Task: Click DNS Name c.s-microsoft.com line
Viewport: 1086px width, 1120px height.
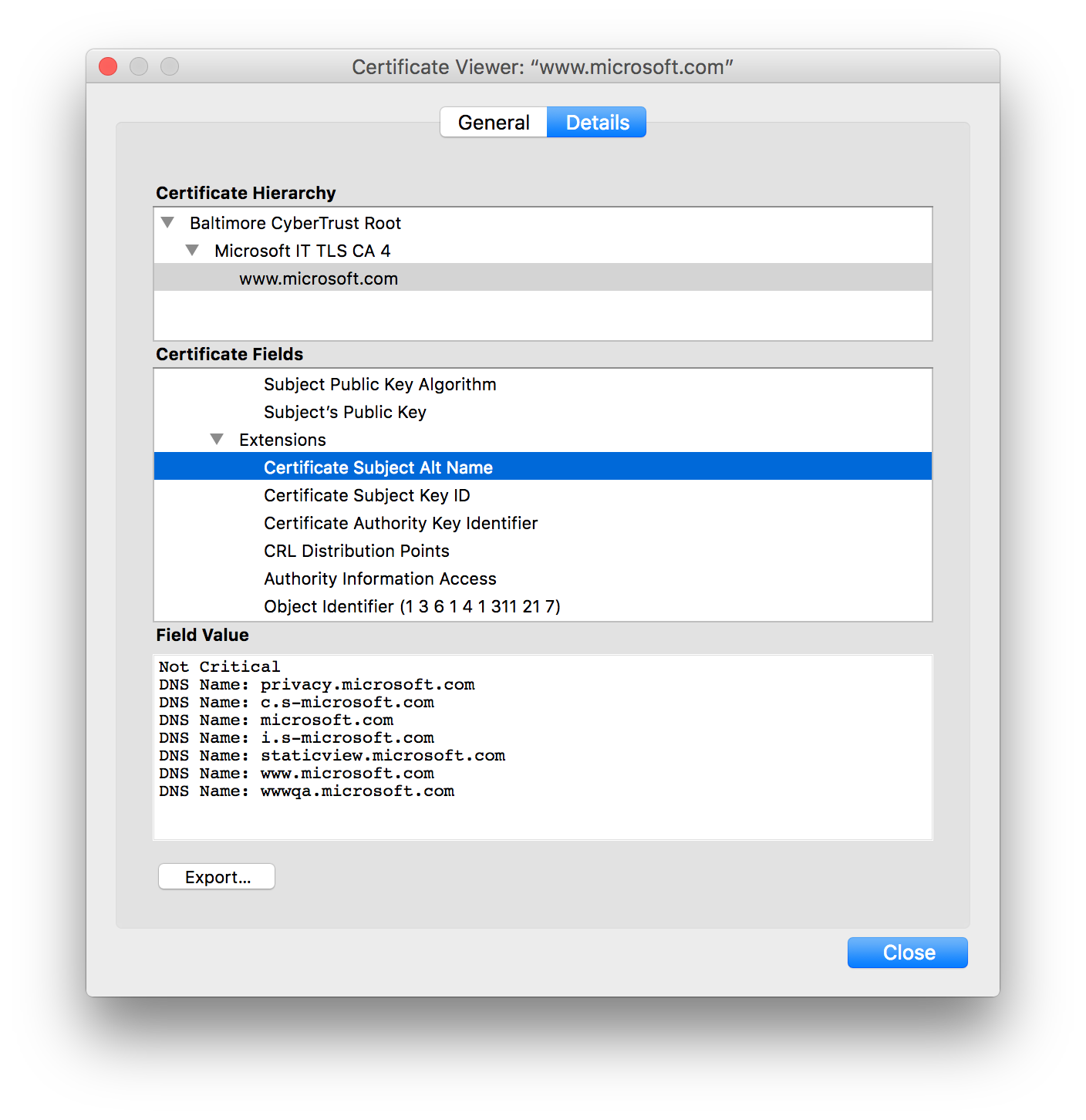Action: [x=296, y=702]
